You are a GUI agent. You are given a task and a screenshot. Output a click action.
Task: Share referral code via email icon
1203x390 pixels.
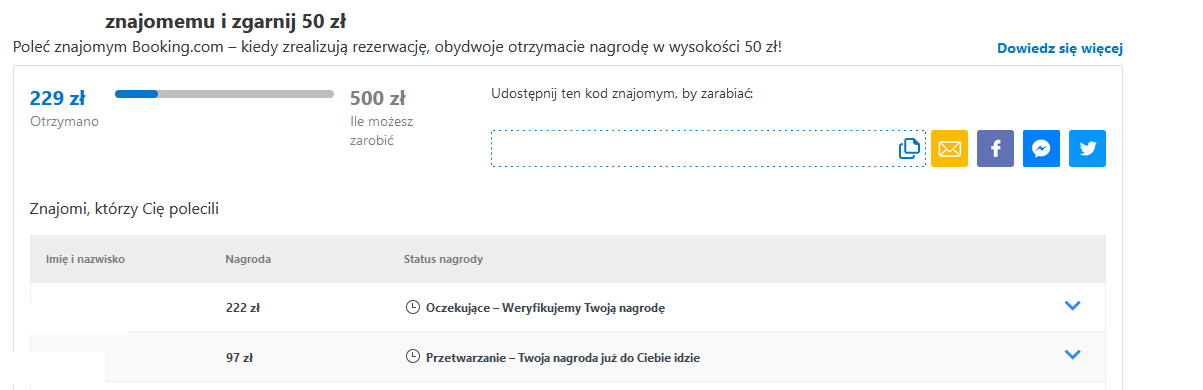[949, 149]
